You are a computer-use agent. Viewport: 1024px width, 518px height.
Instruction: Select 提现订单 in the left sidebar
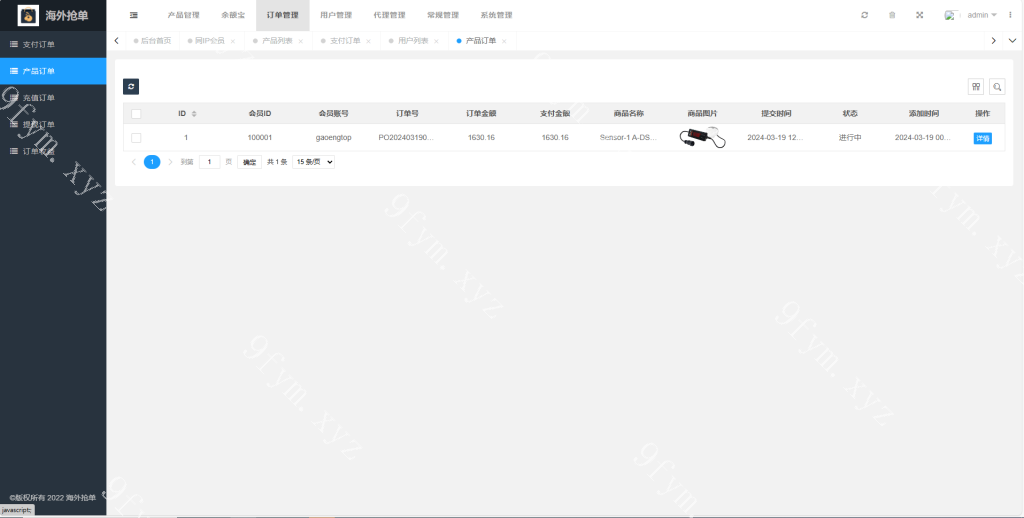pyautogui.click(x=53, y=125)
